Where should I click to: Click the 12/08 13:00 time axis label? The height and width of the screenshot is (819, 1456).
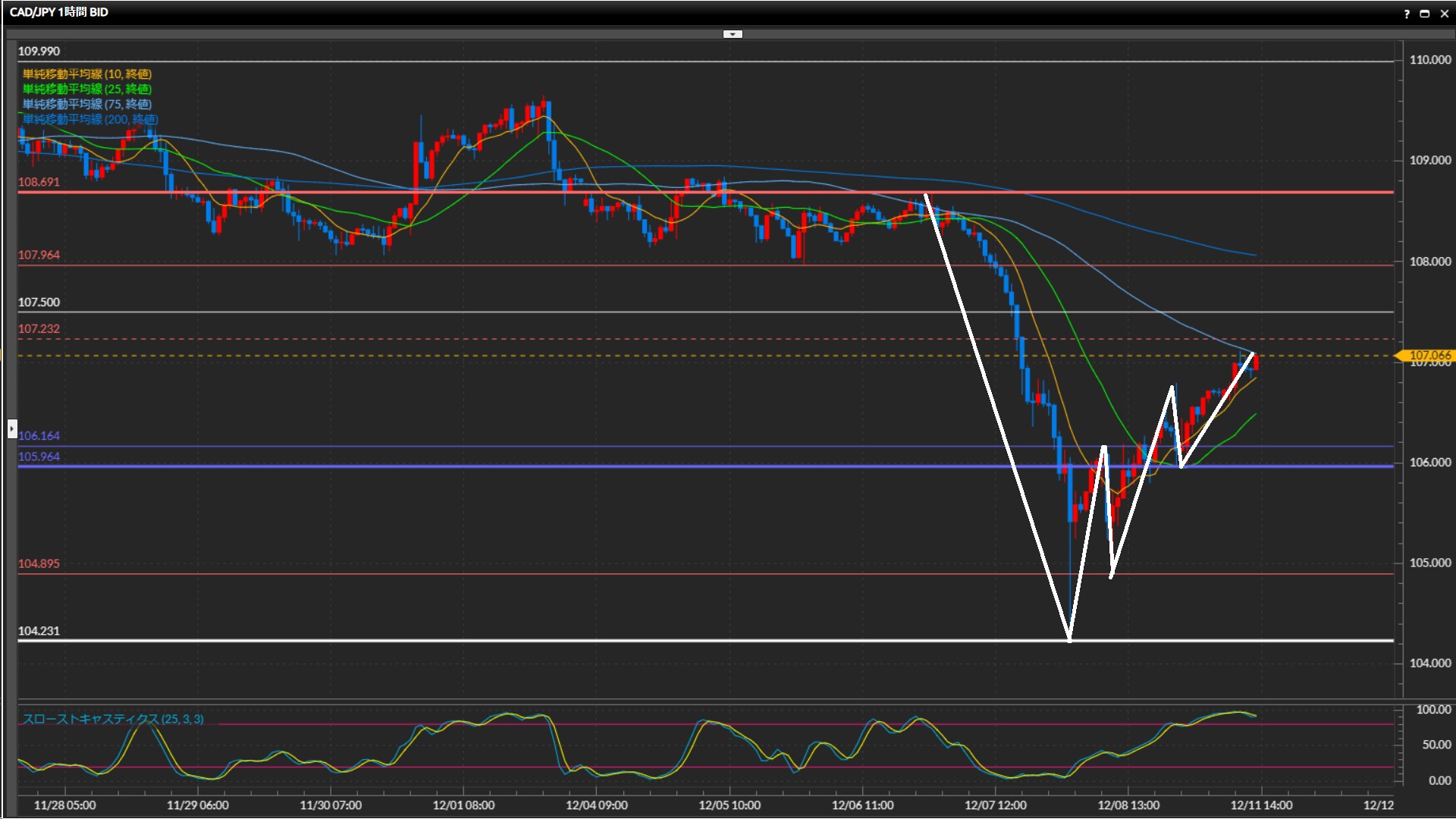(1128, 805)
